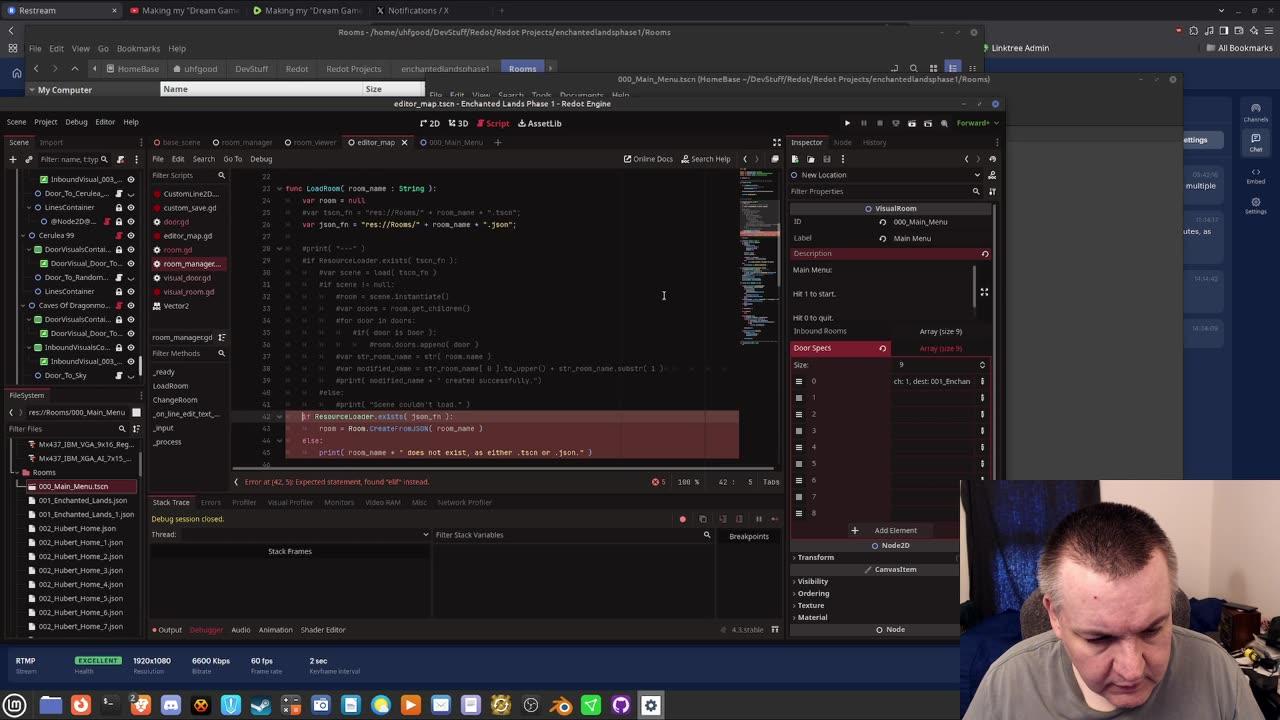Click the Filter Properties field
1280x720 pixels.
(880, 191)
